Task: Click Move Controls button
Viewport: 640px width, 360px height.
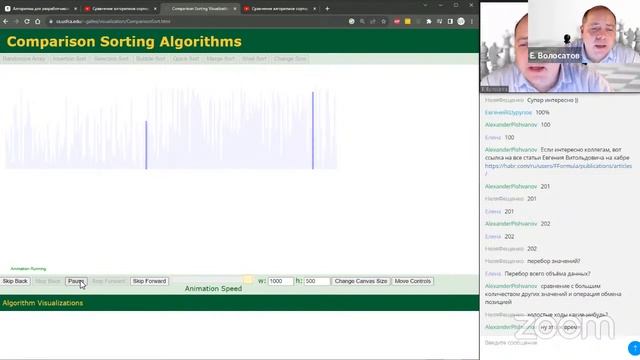Action: [x=413, y=281]
